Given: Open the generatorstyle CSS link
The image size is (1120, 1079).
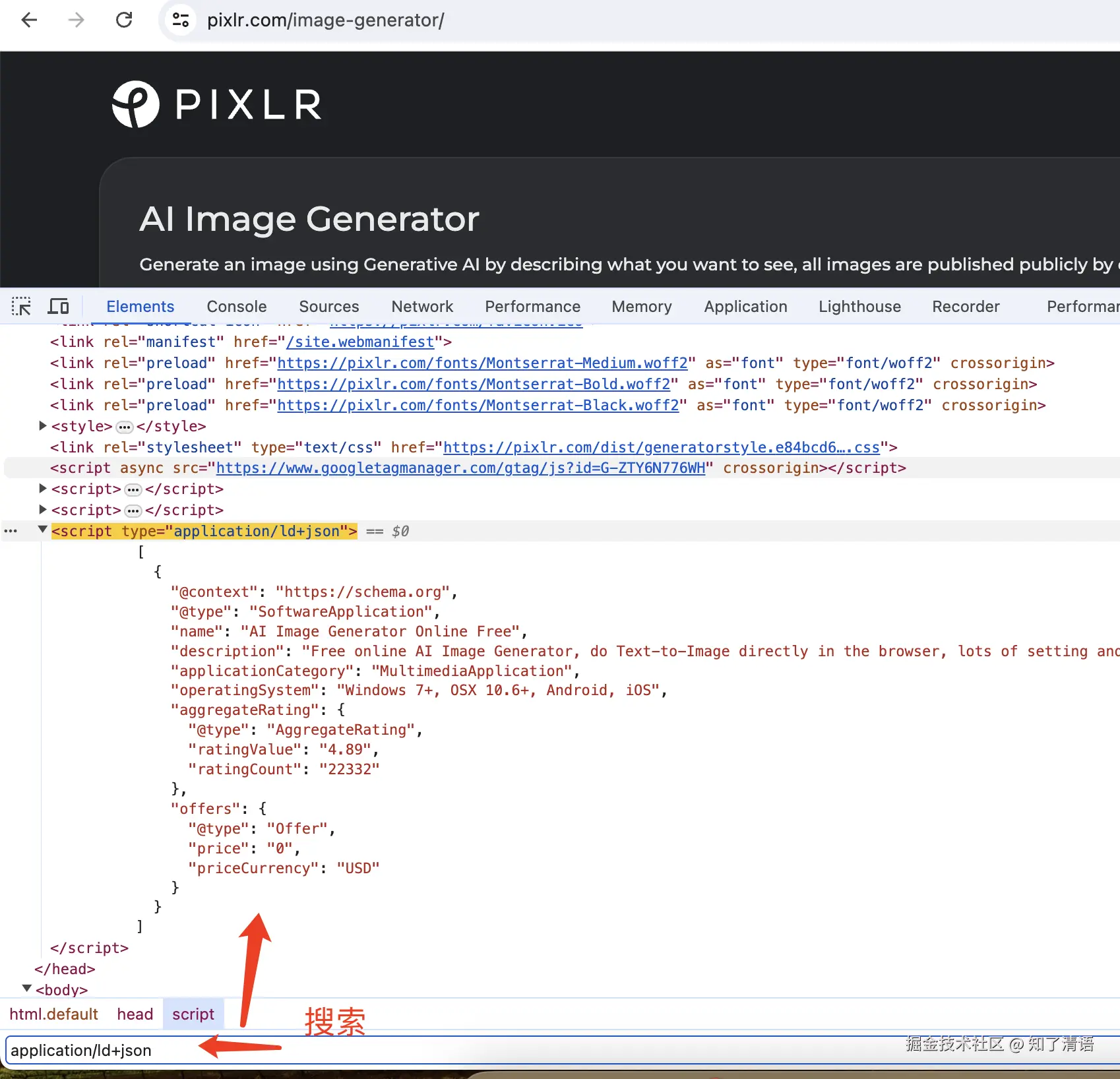Looking at the screenshot, I should [x=662, y=447].
